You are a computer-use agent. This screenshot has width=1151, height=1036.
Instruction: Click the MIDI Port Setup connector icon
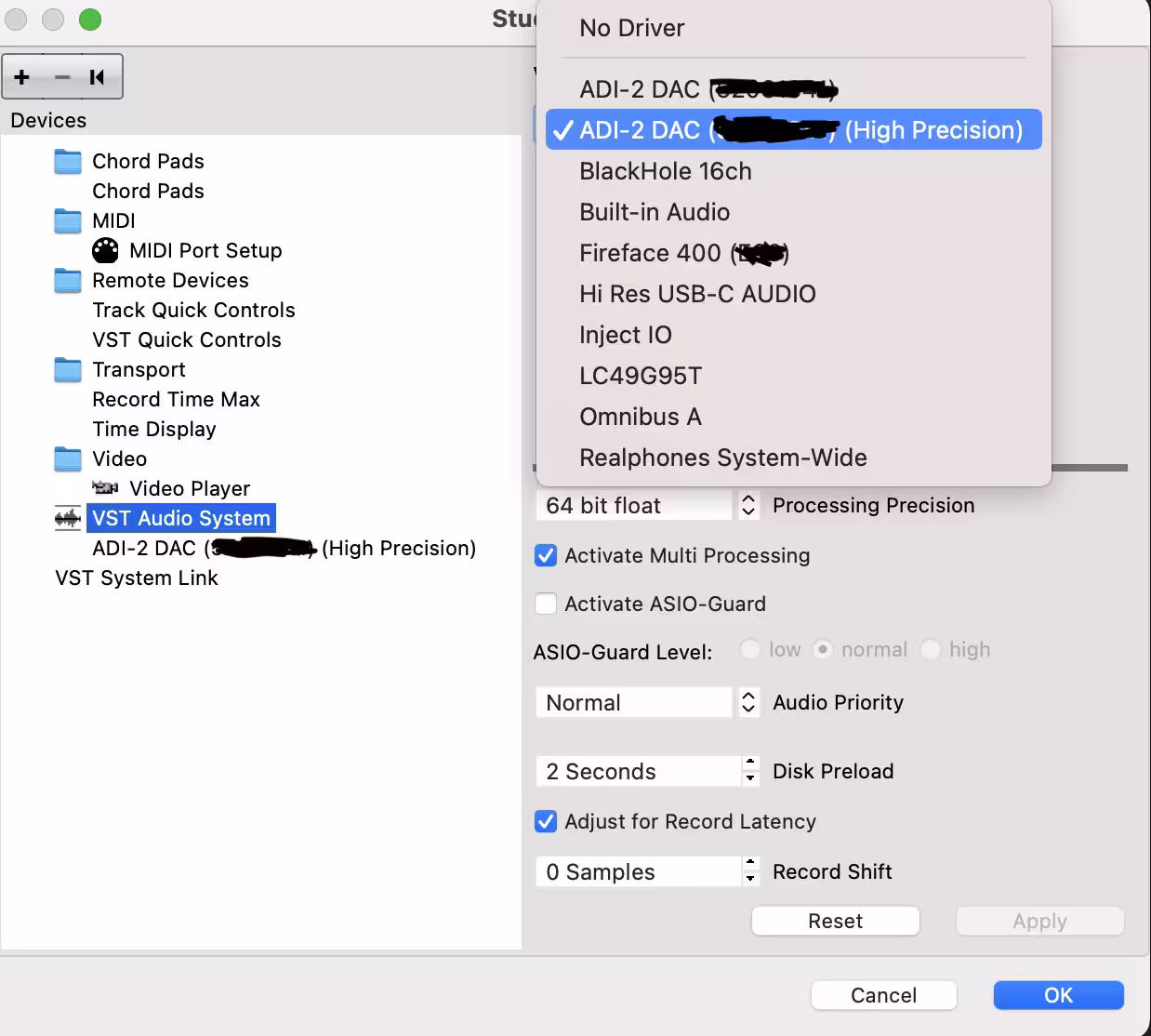pos(106,251)
